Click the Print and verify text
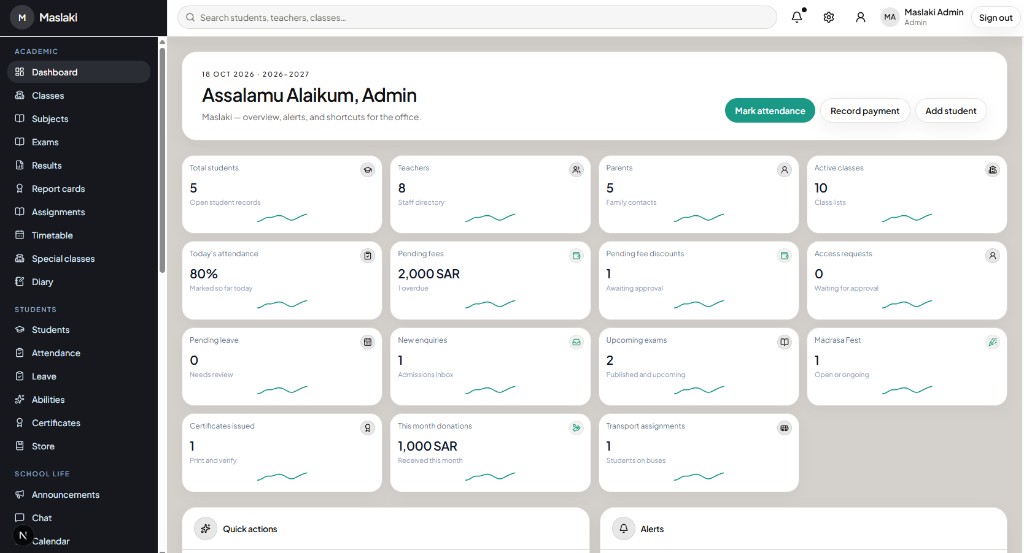This screenshot has height=553, width=1024. coord(213,461)
